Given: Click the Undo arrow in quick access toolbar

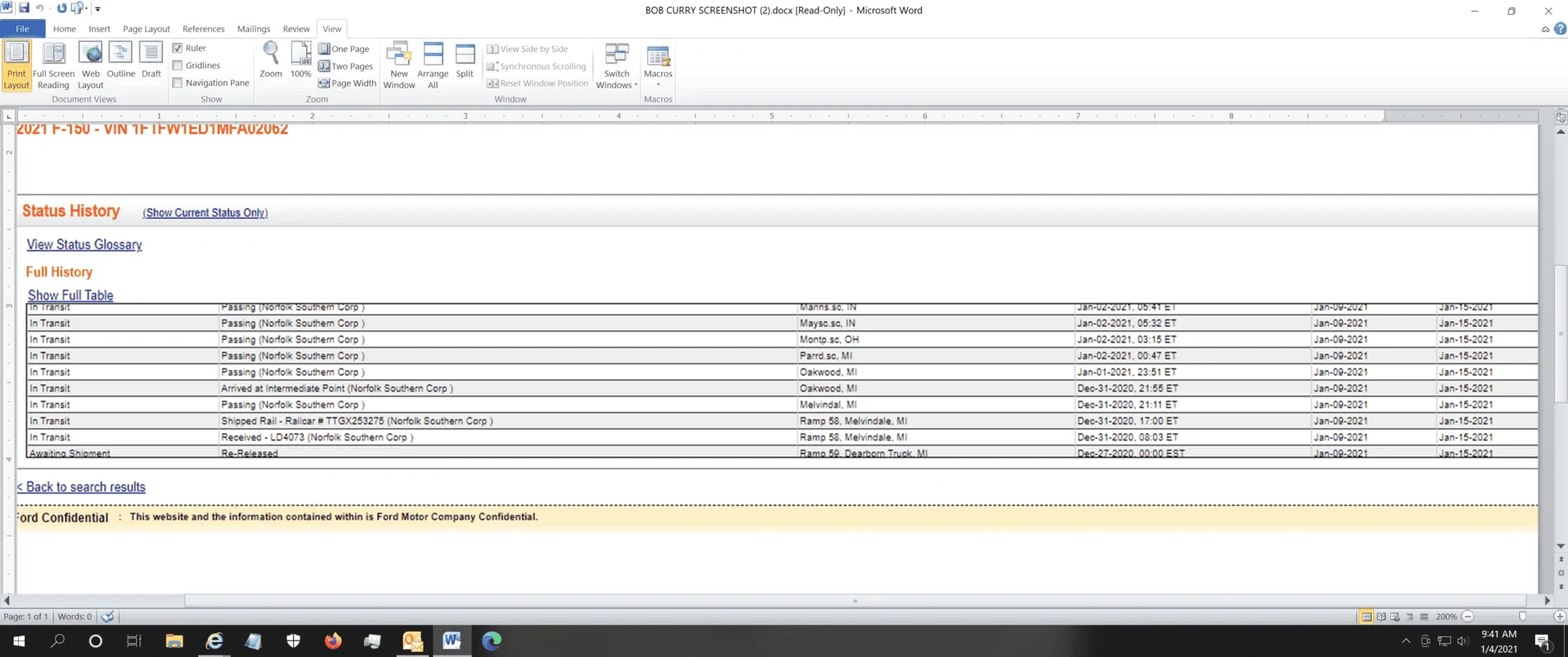Looking at the screenshot, I should [x=40, y=8].
